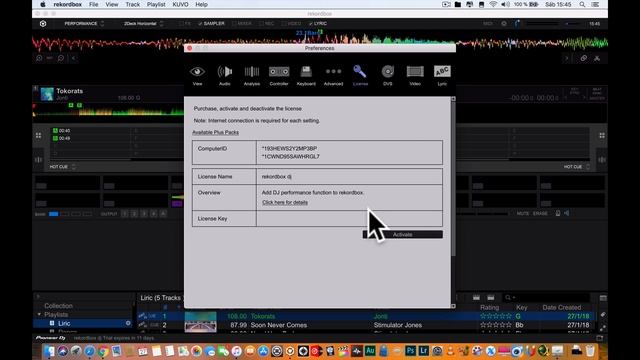Sort tracks by Key column
Image resolution: width=640 pixels, height=360 pixels.
coord(522,307)
